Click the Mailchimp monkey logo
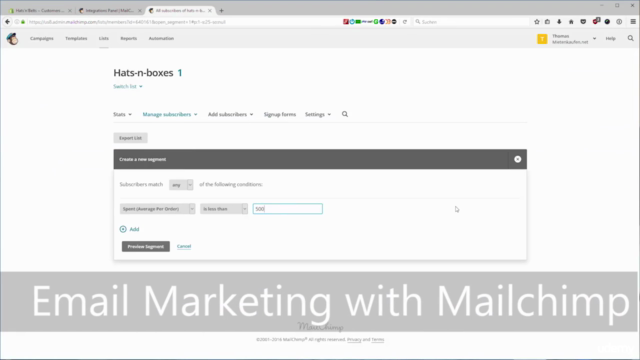This screenshot has width=640, height=360. pyautogui.click(x=12, y=39)
